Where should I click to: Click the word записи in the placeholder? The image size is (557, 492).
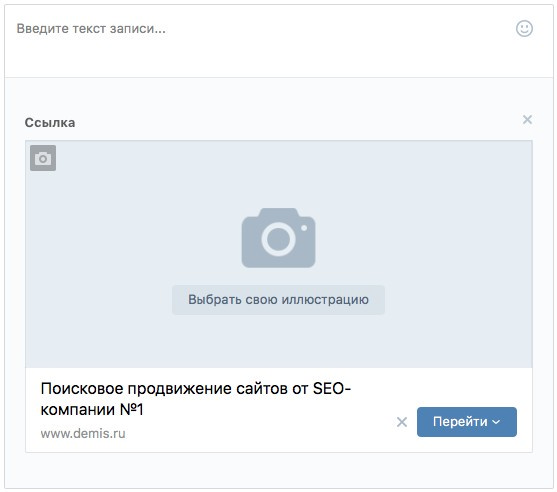(137, 28)
